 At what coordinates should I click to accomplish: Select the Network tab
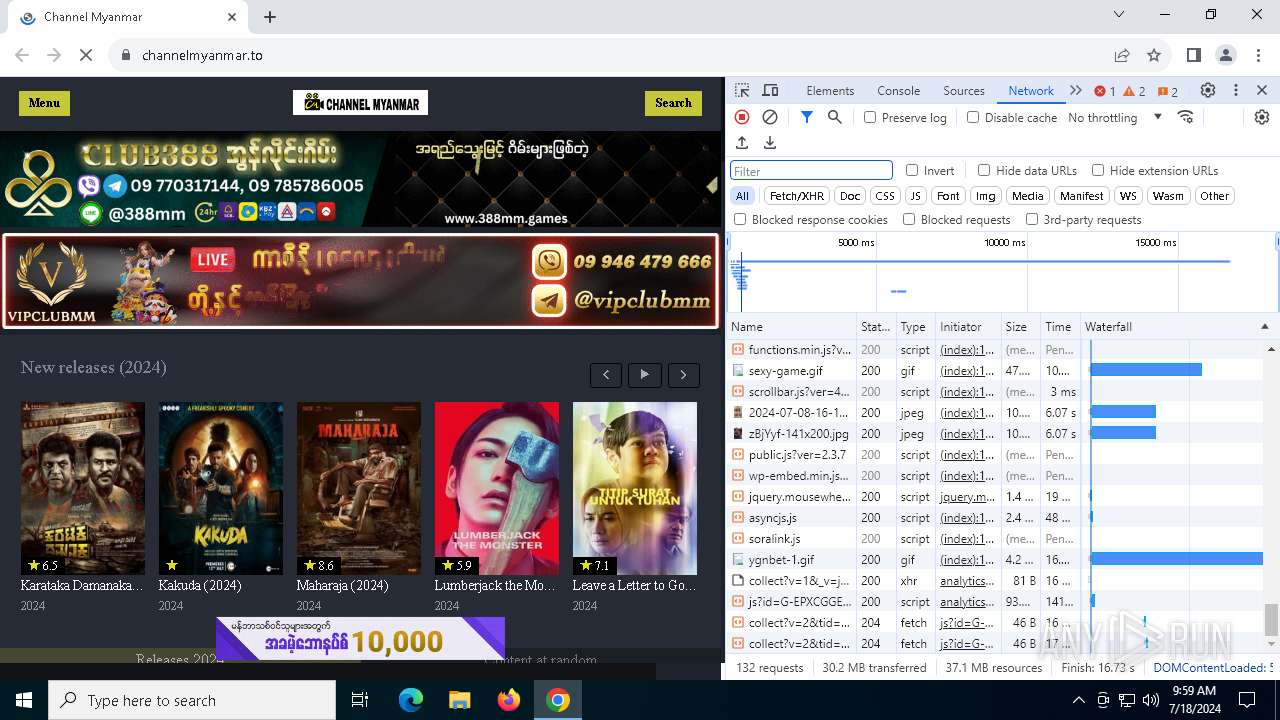[x=1031, y=91]
